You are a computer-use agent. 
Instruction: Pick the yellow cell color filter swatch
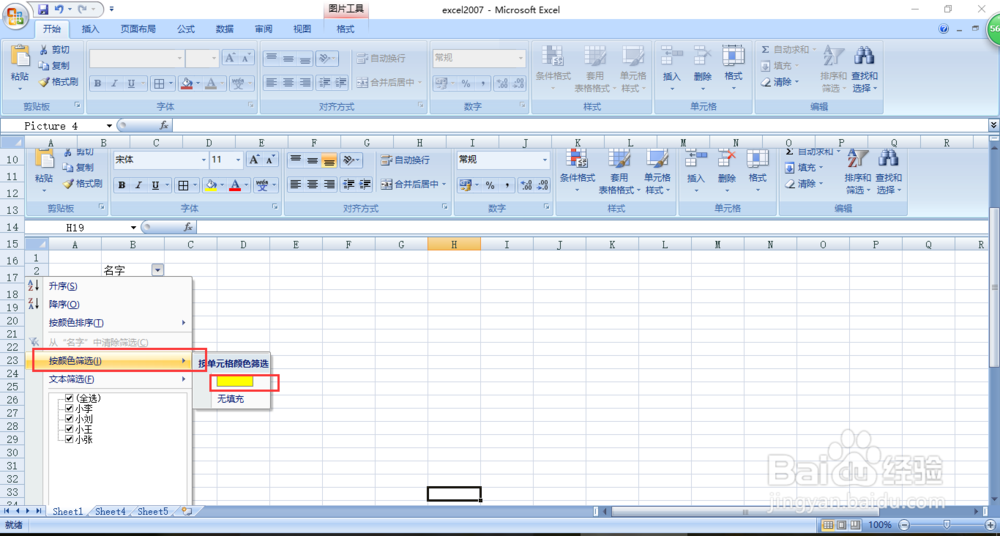(x=235, y=382)
